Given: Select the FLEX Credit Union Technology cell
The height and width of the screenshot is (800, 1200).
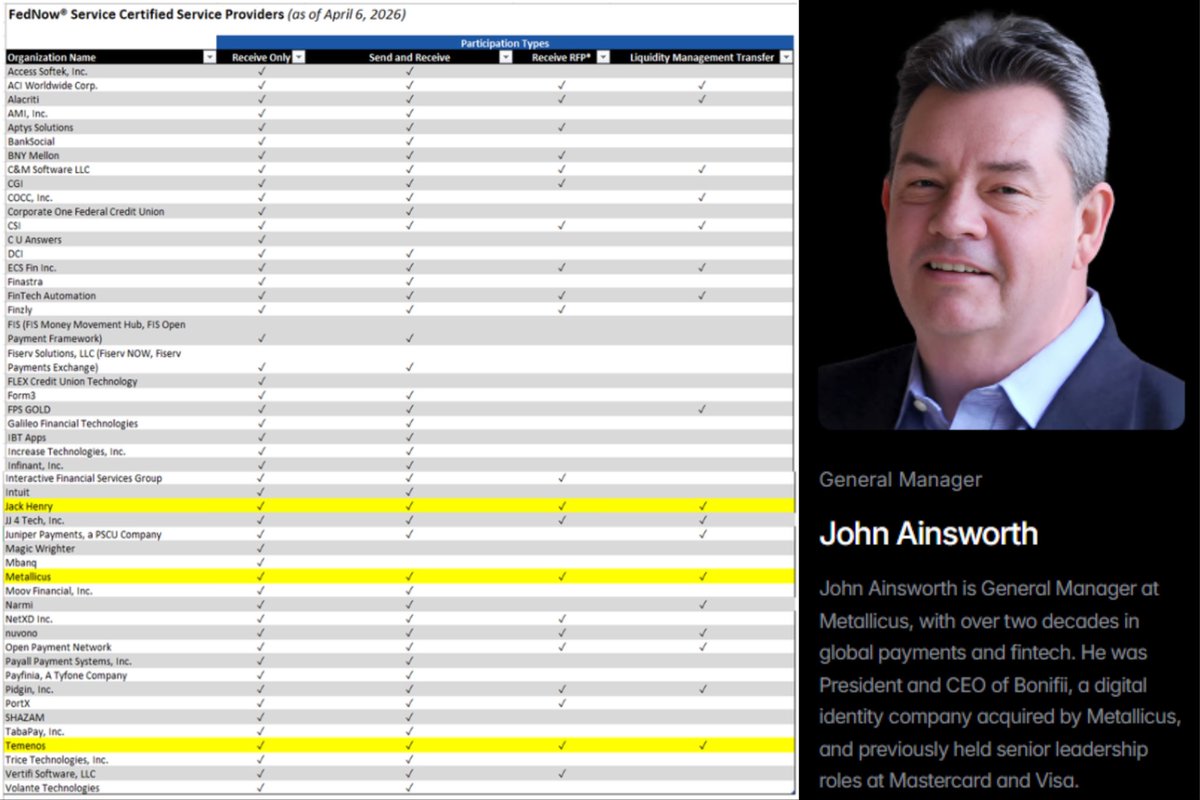Looking at the screenshot, I should point(111,381).
